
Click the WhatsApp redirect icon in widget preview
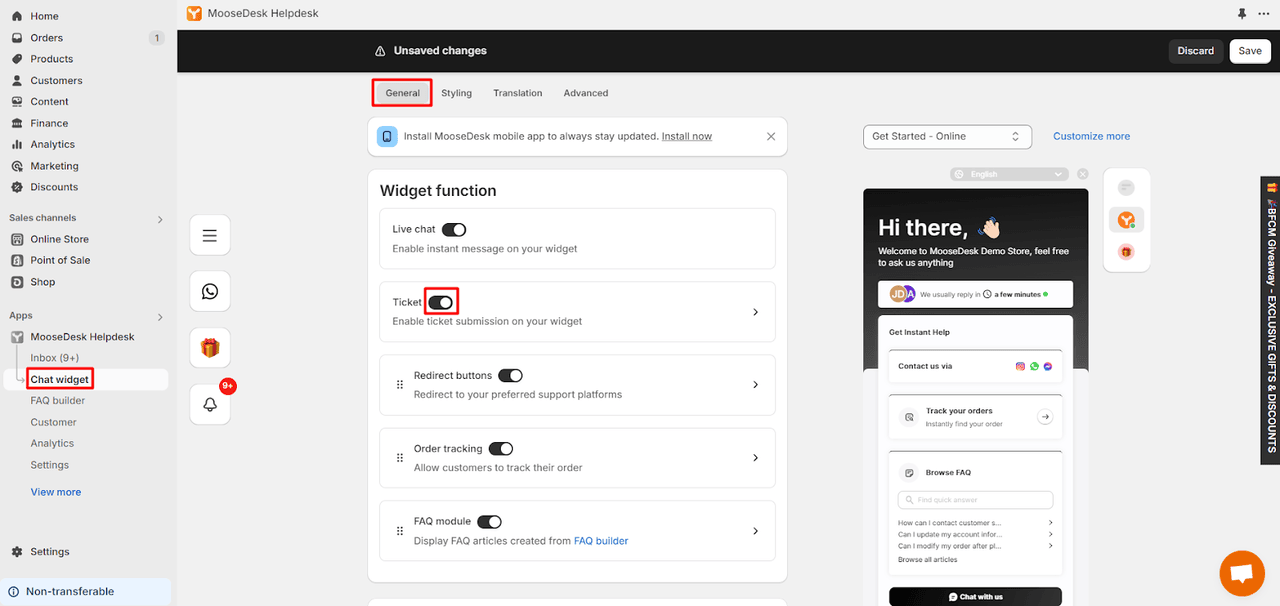coord(210,291)
